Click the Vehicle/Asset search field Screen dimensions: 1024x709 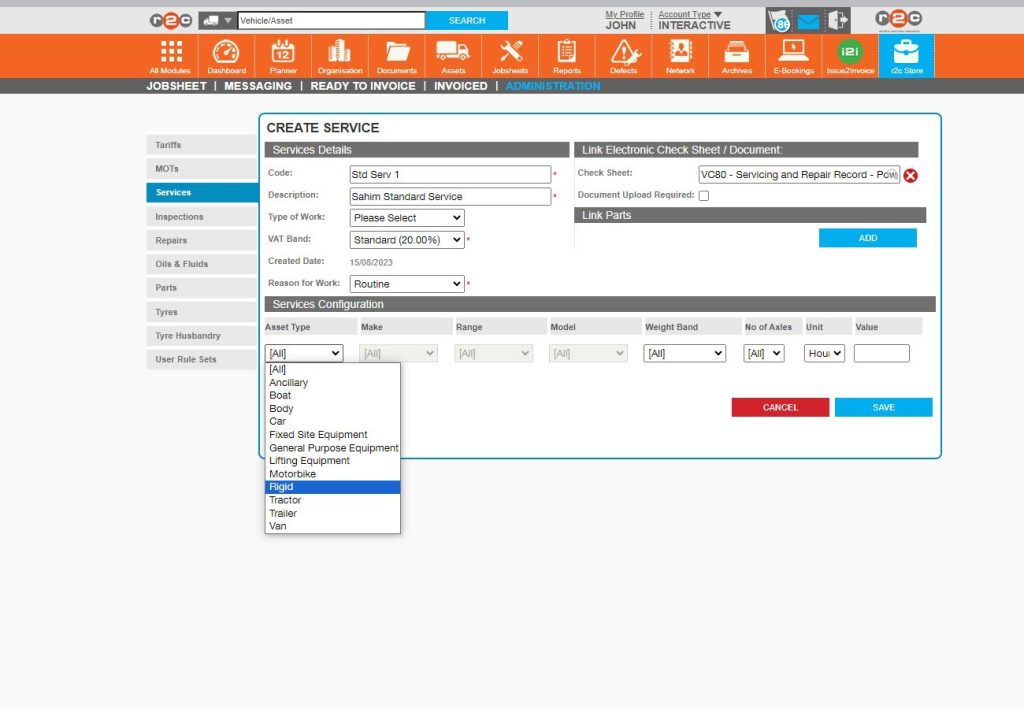tap(331, 21)
